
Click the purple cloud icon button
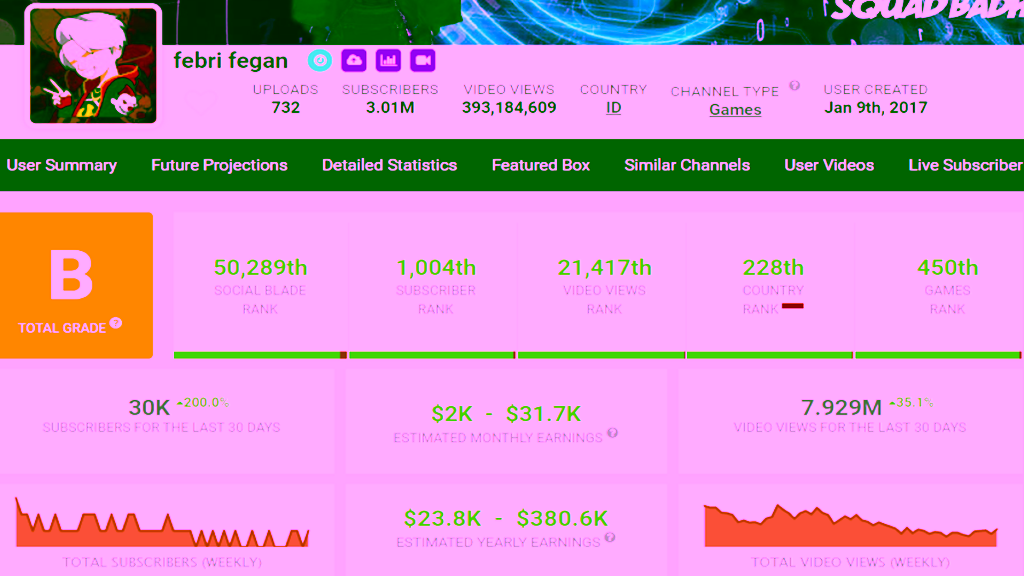(x=354, y=60)
